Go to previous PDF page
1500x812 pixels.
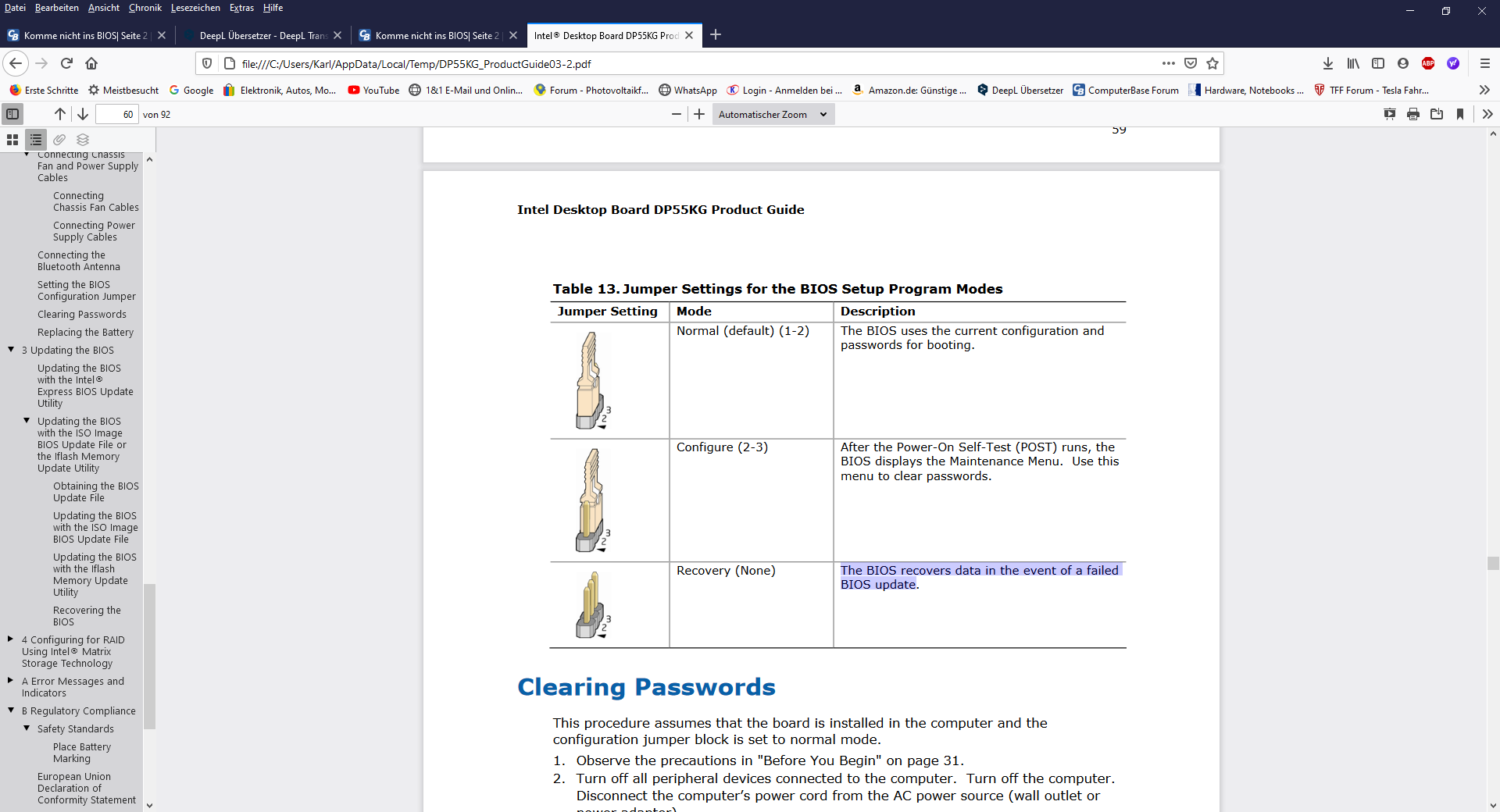(60, 114)
